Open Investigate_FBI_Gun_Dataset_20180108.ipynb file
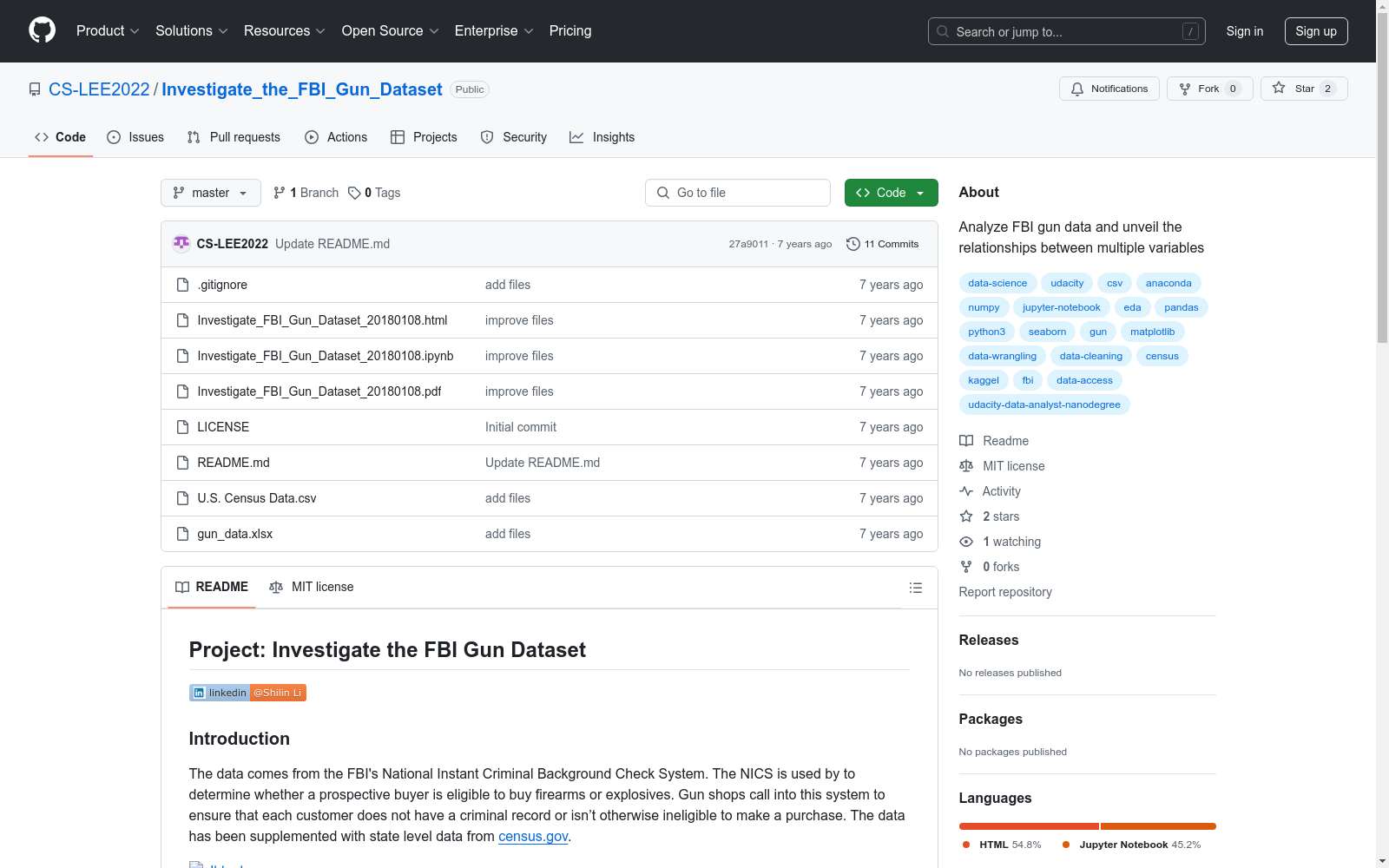Screen dimensions: 1389x868 point(326,356)
